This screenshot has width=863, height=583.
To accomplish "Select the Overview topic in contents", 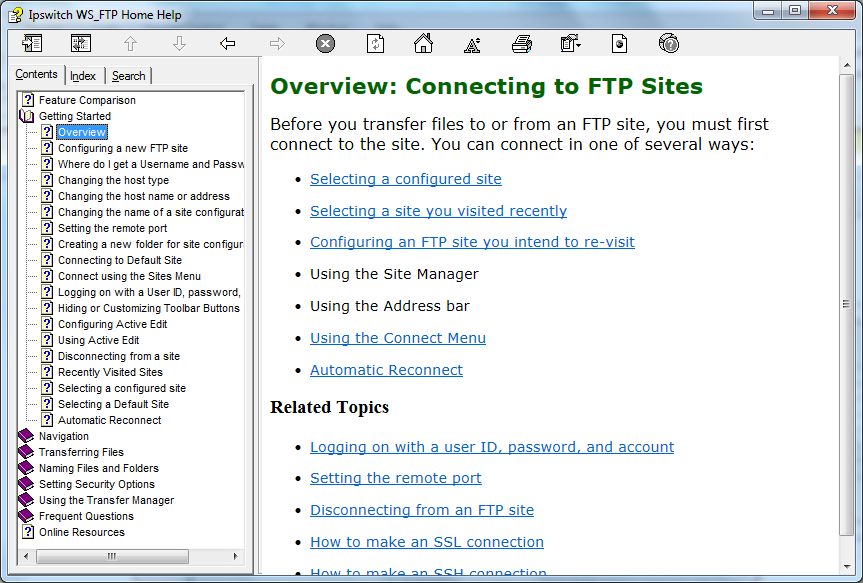I will tap(81, 132).
